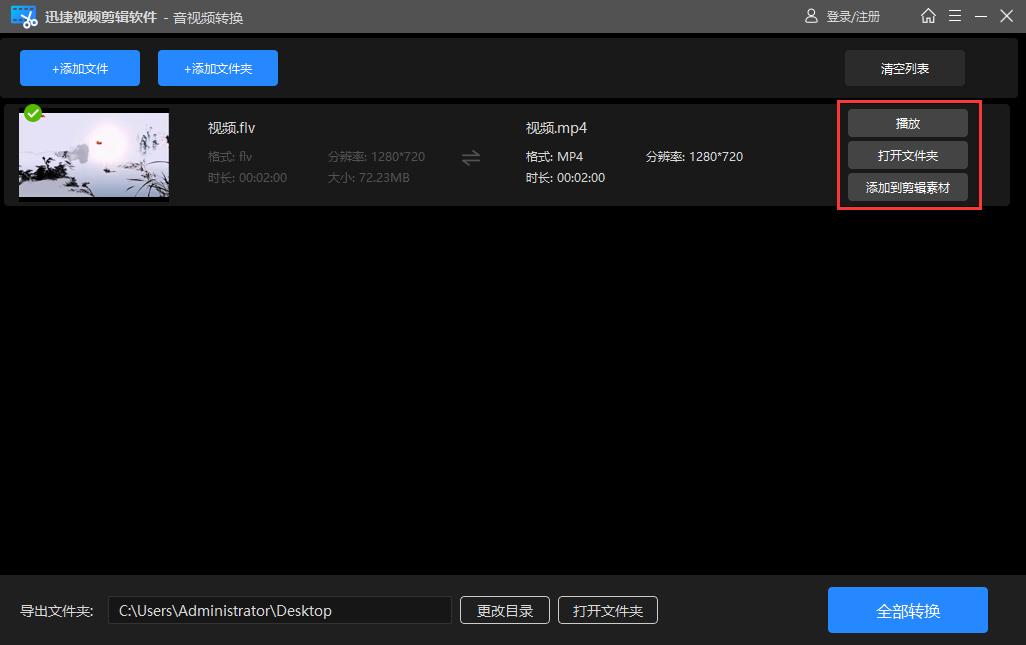
Task: Click the user account icon
Action: coord(811,16)
